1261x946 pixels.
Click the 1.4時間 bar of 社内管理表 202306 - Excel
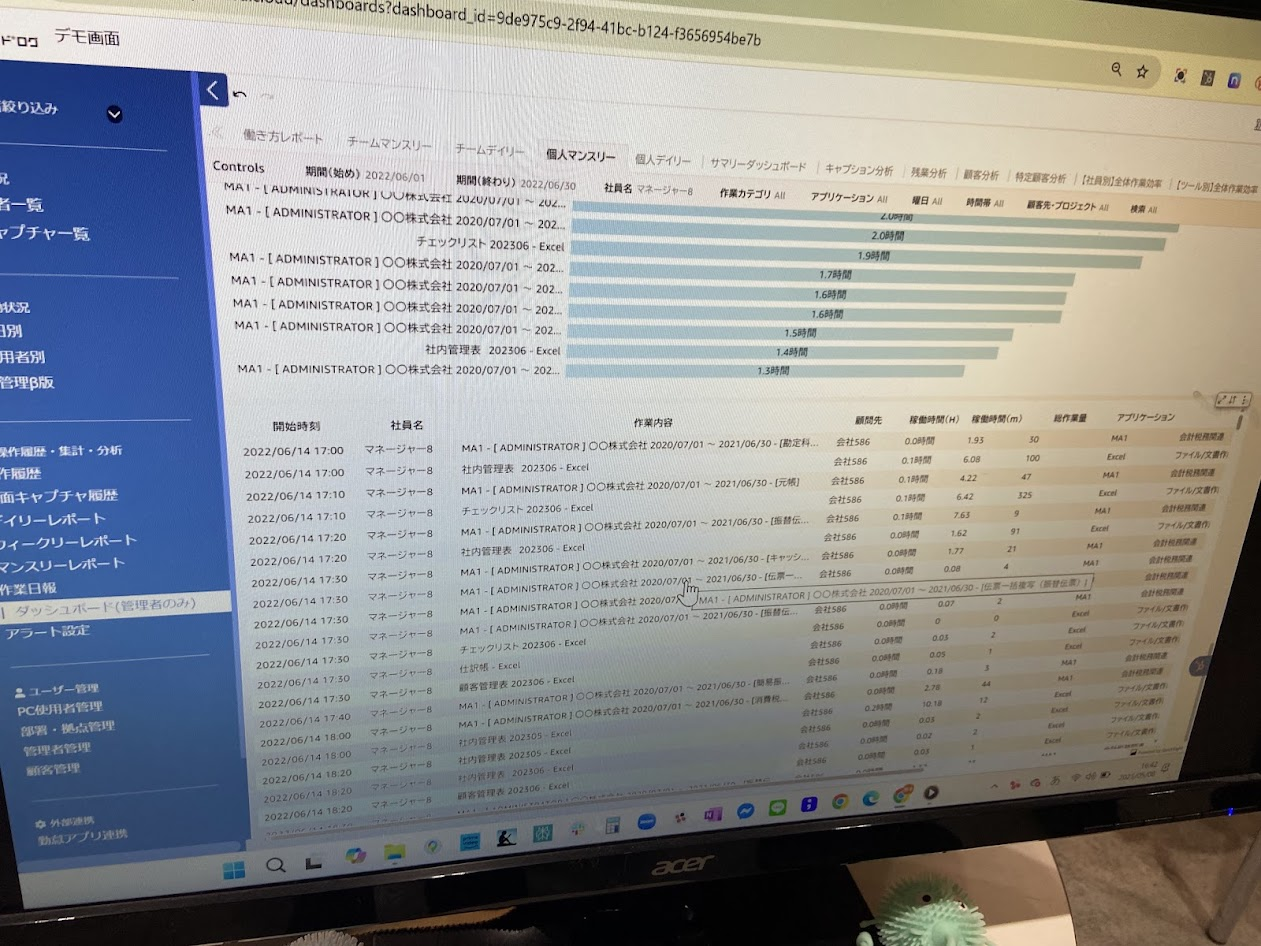pos(785,353)
